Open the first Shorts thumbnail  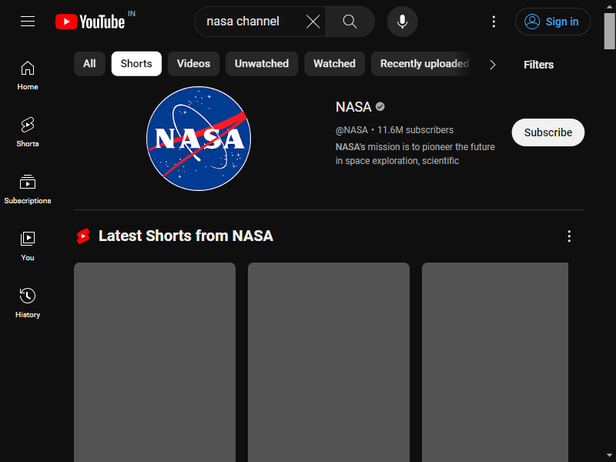pyautogui.click(x=155, y=362)
